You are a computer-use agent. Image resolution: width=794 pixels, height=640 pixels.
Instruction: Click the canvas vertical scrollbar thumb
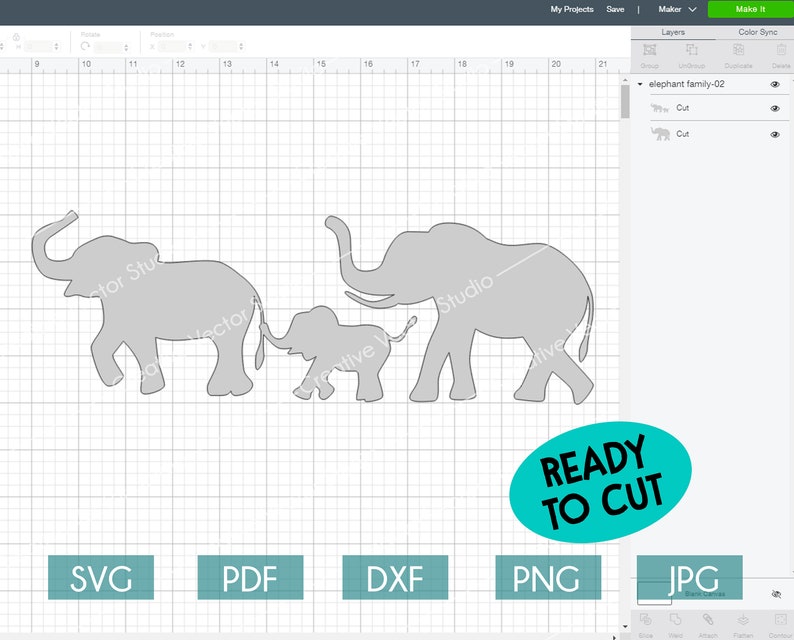click(x=625, y=101)
